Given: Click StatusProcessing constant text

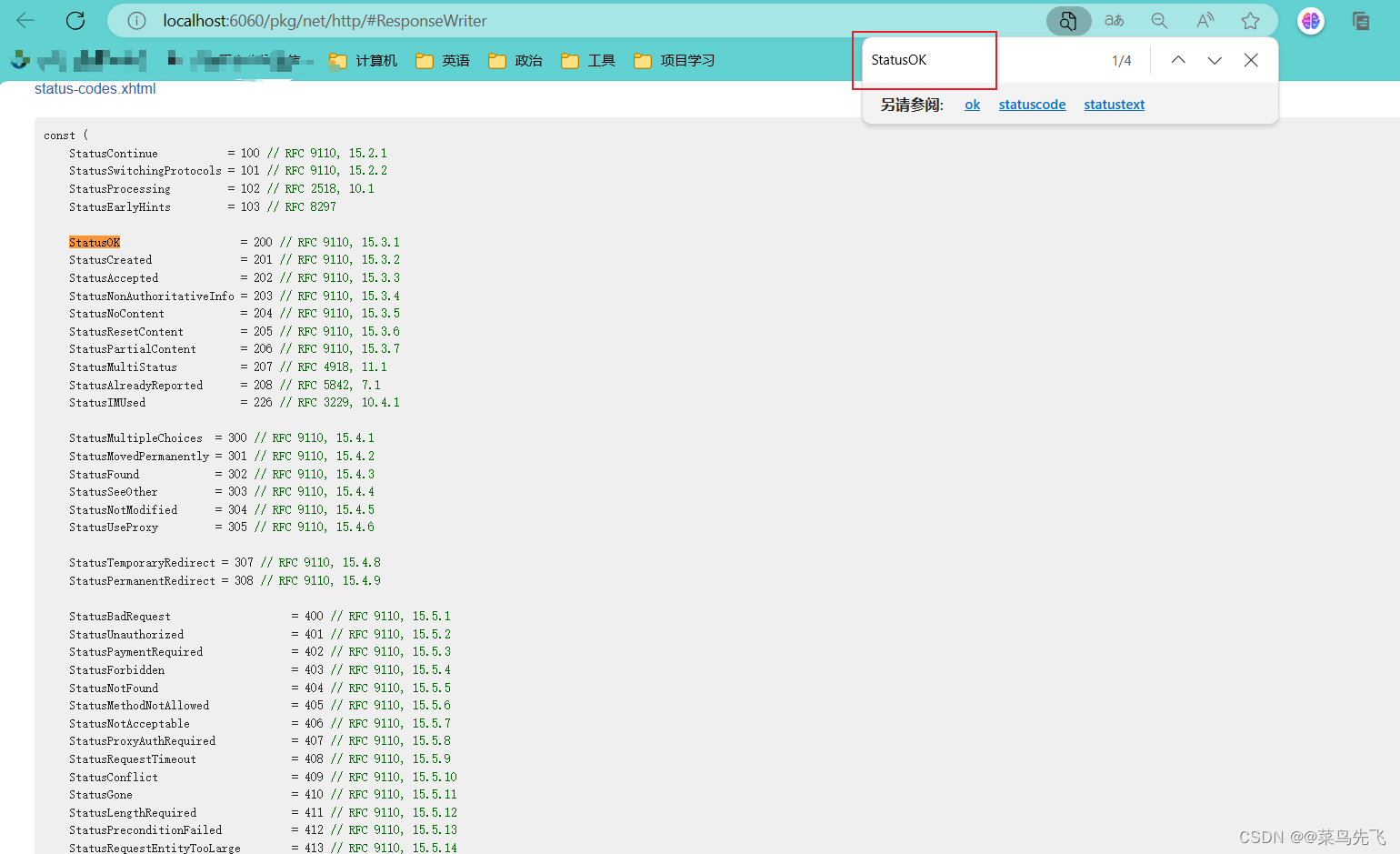Looking at the screenshot, I should [x=120, y=188].
